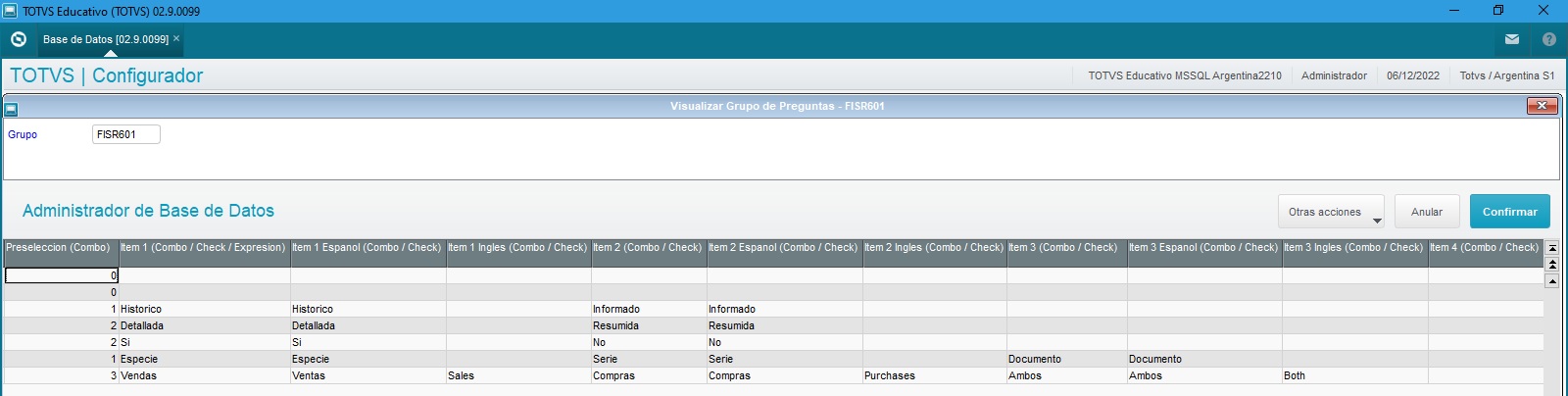Select the Detallada cell in Item 1 Espanol column
The width and height of the screenshot is (1568, 396).
click(367, 325)
